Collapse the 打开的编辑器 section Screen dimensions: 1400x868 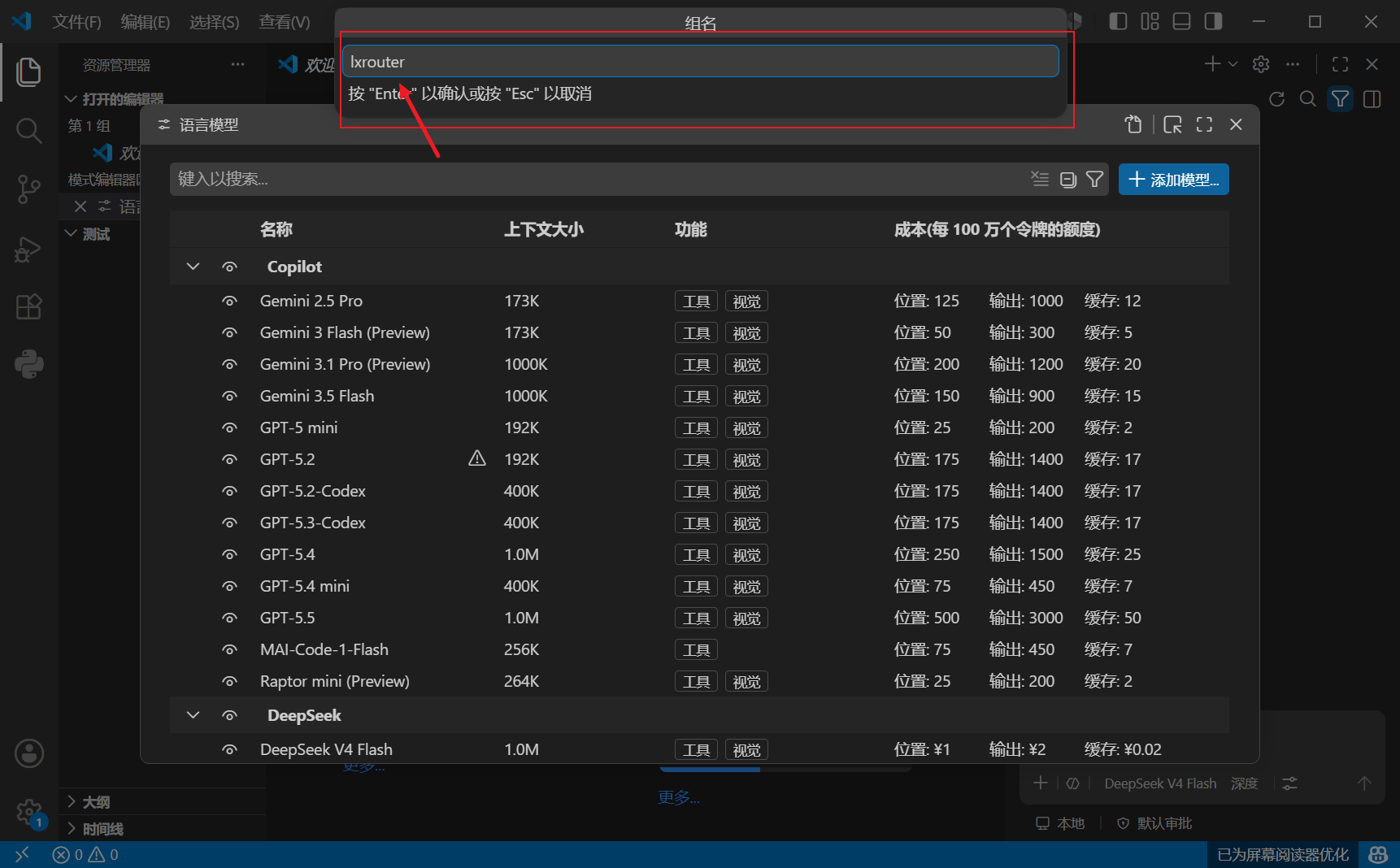point(72,99)
